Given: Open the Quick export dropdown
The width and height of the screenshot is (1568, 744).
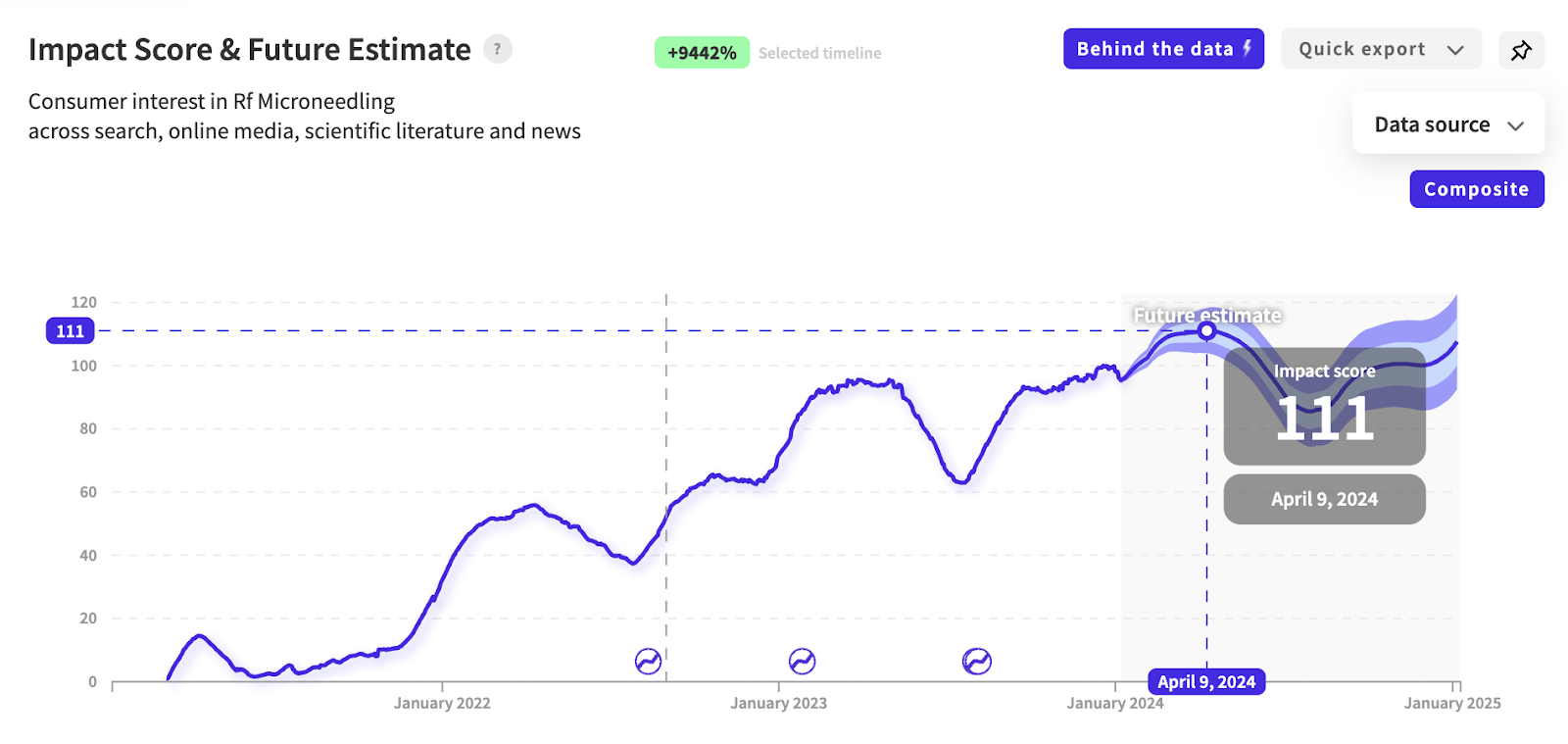Looking at the screenshot, I should pyautogui.click(x=1381, y=49).
